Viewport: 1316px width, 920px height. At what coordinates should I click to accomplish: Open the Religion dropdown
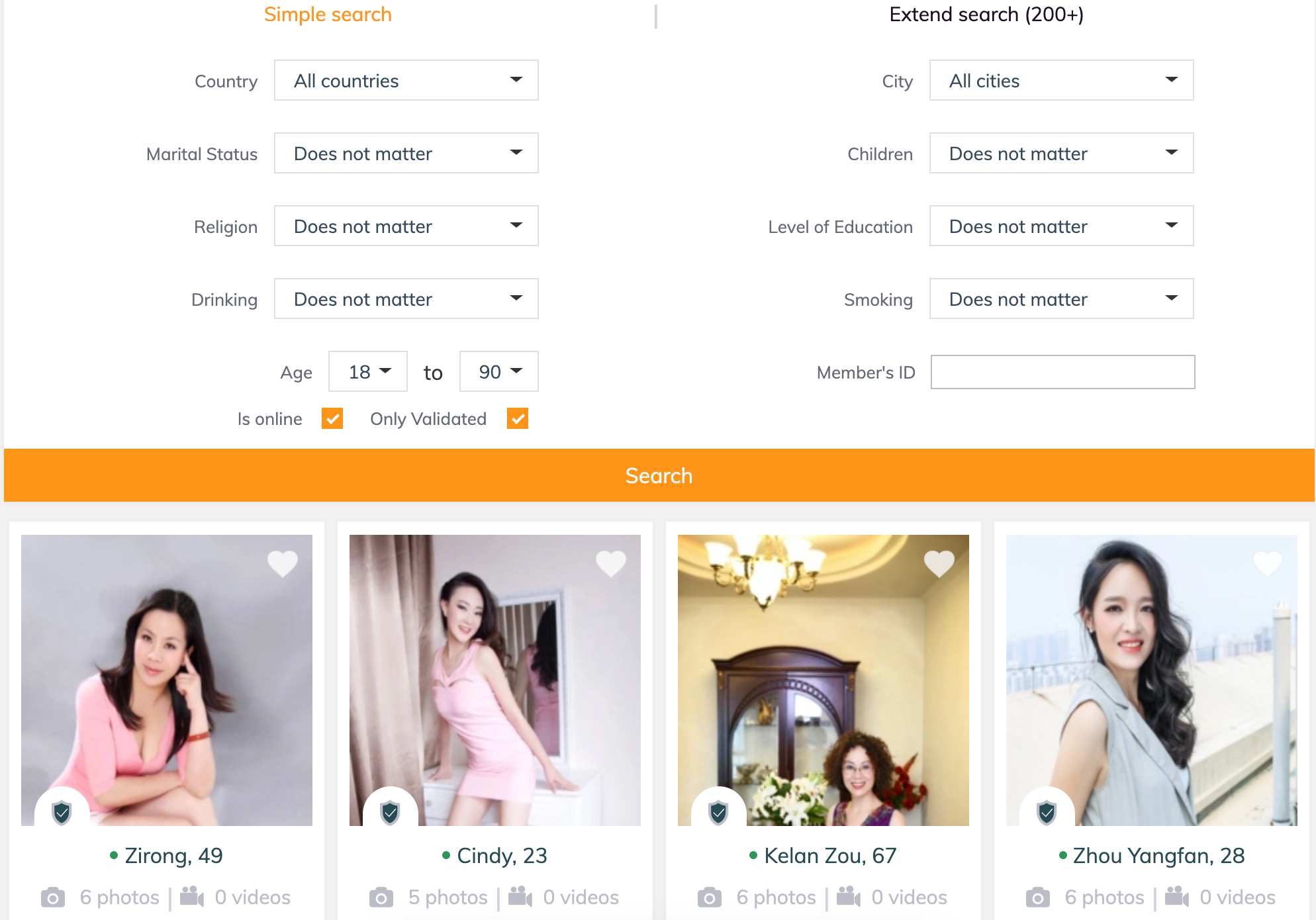(x=406, y=226)
